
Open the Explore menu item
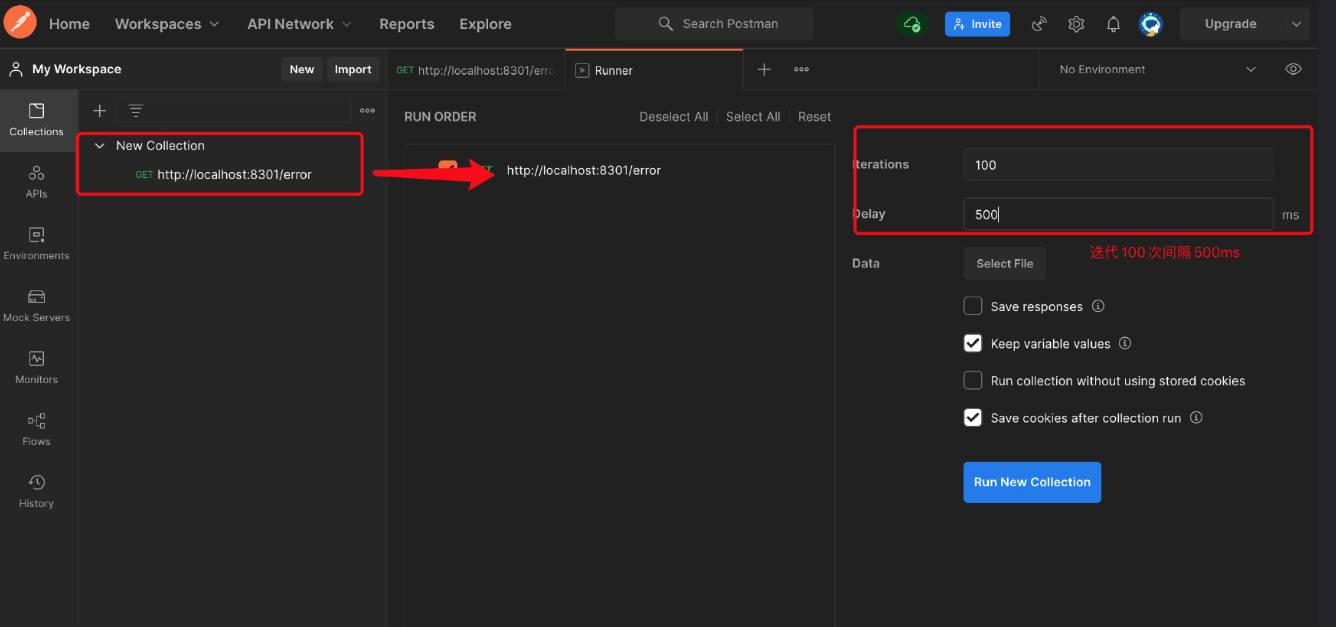click(485, 24)
